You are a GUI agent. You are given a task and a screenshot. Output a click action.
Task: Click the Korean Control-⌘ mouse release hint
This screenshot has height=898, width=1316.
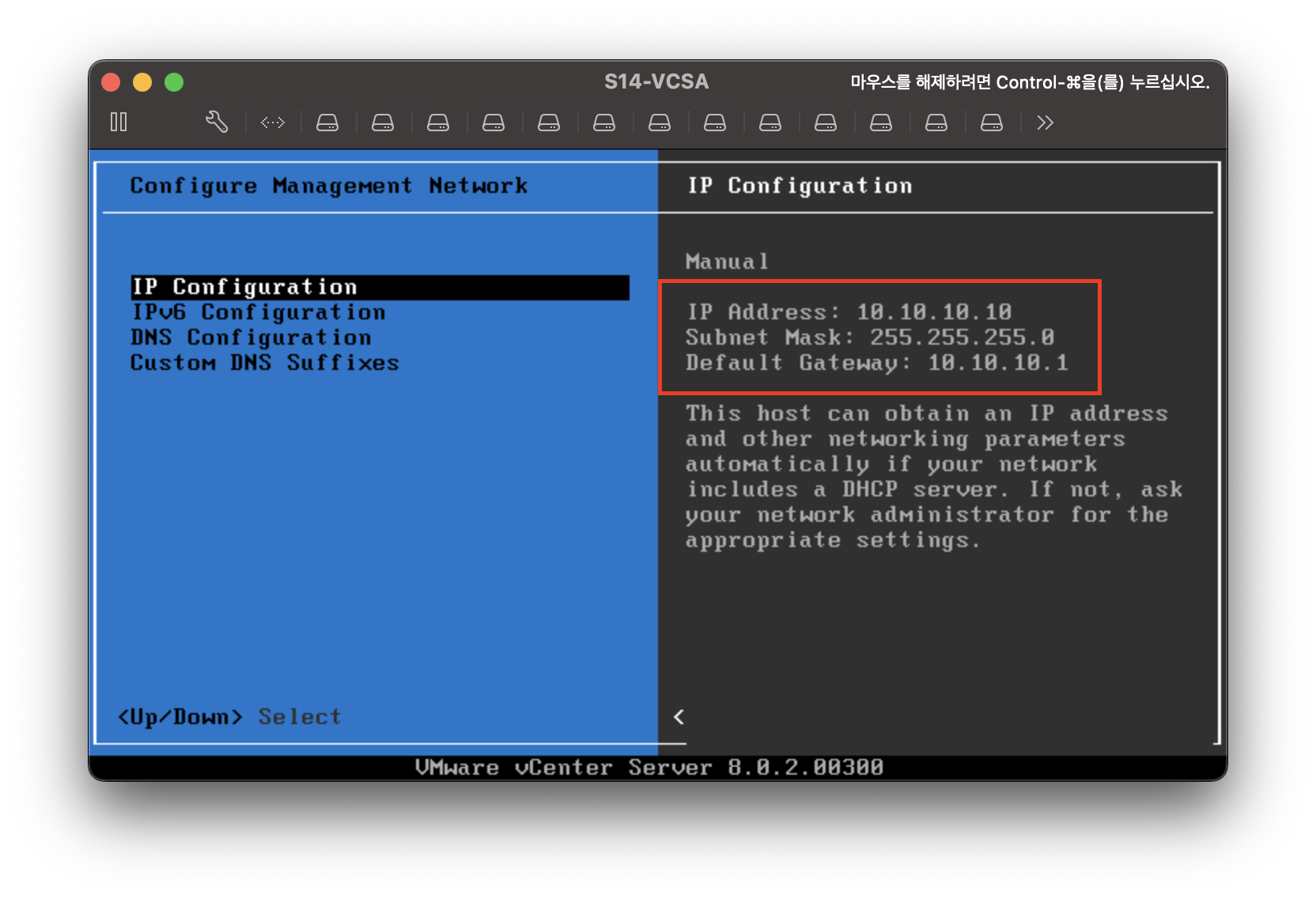[x=1030, y=82]
